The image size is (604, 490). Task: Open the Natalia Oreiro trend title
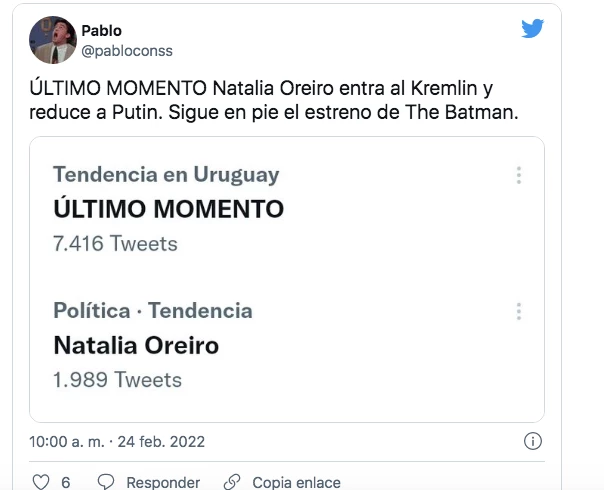[x=136, y=345]
